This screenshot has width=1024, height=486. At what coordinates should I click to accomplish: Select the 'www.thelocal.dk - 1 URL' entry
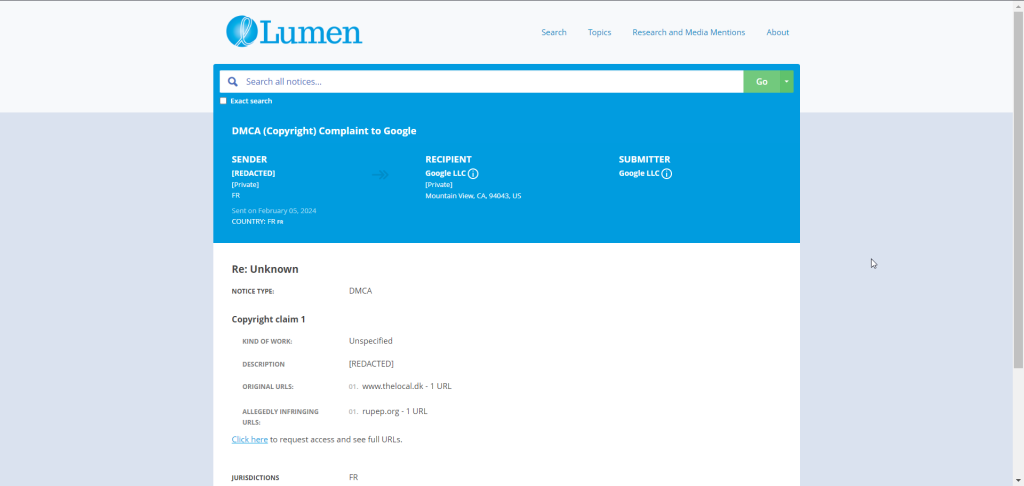[407, 386]
